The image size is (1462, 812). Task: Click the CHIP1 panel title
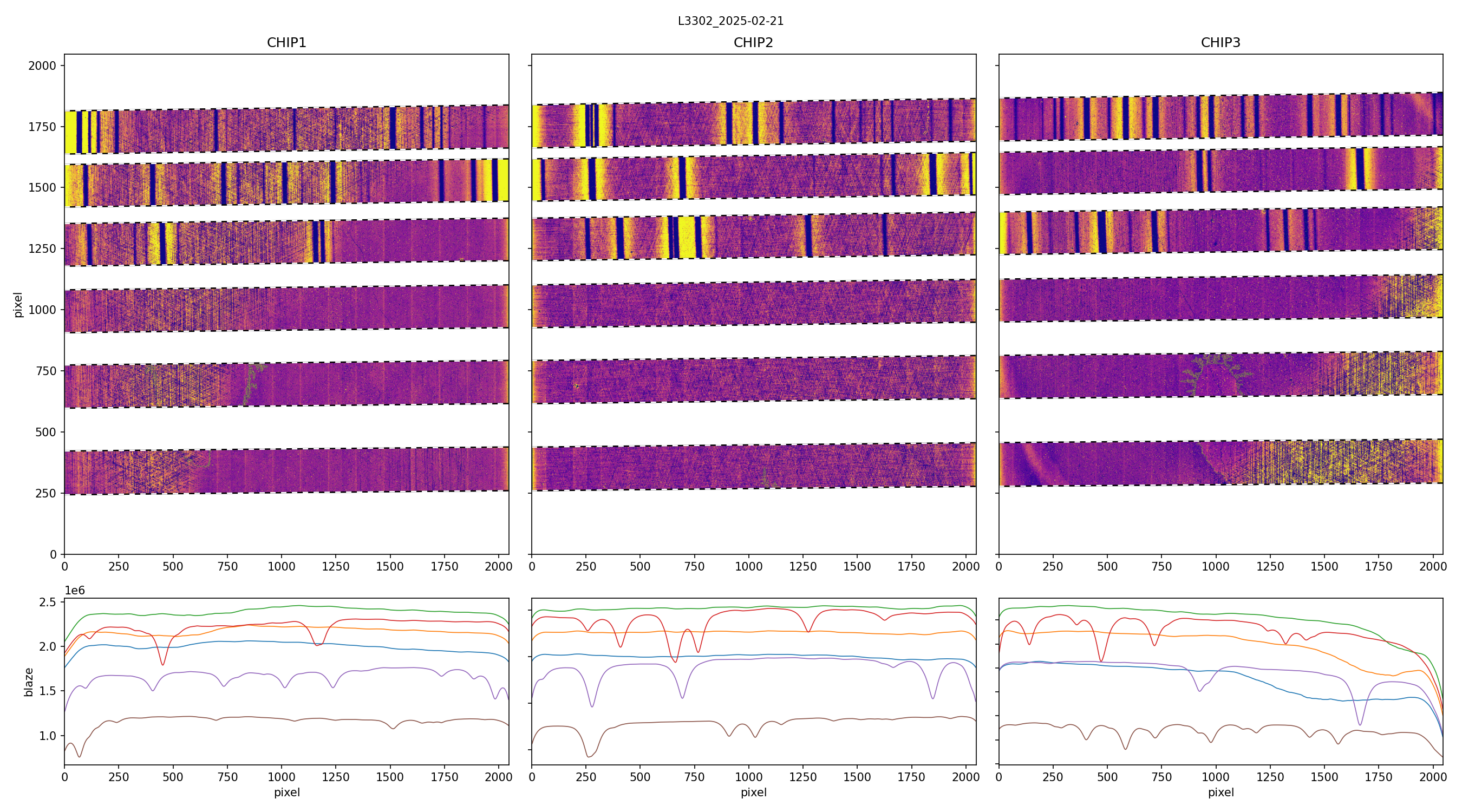tap(286, 43)
